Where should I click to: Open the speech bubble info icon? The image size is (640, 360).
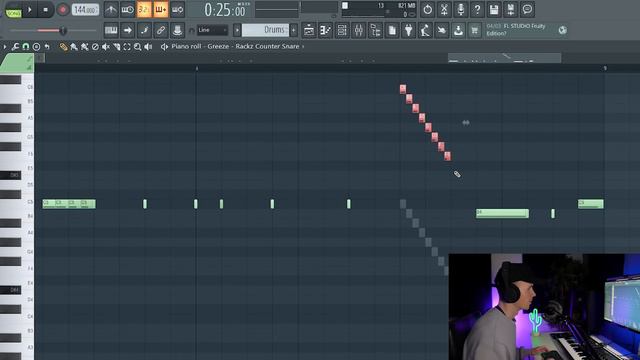pos(527,9)
